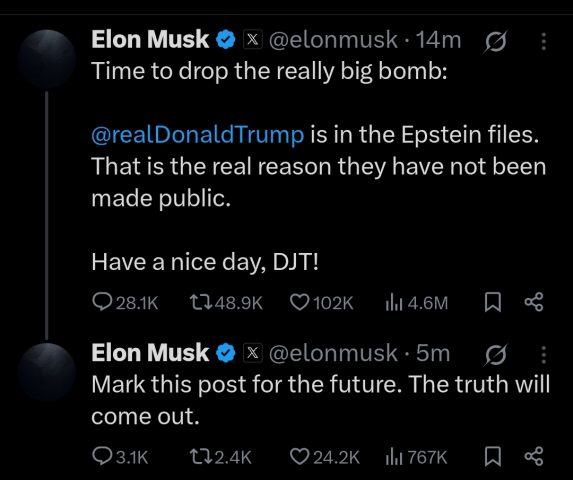Open more options menu on 14m post
Image resolution: width=573 pixels, height=480 pixels.
[x=543, y=41]
